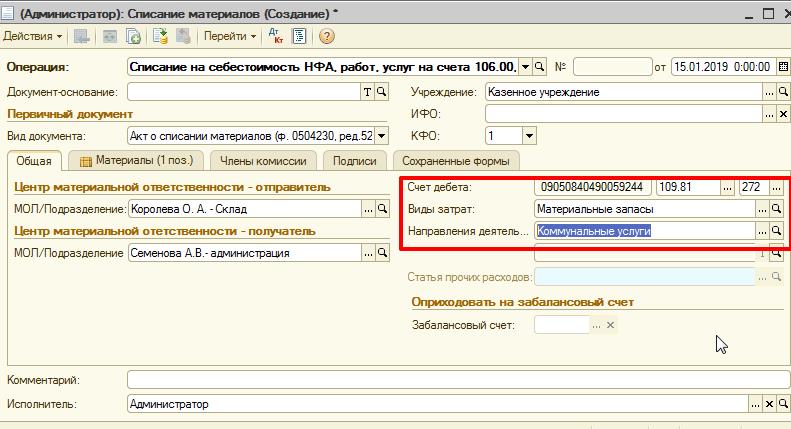Click ellipsis button for Направления деятельности
The width and height of the screenshot is (791, 429).
(x=763, y=230)
